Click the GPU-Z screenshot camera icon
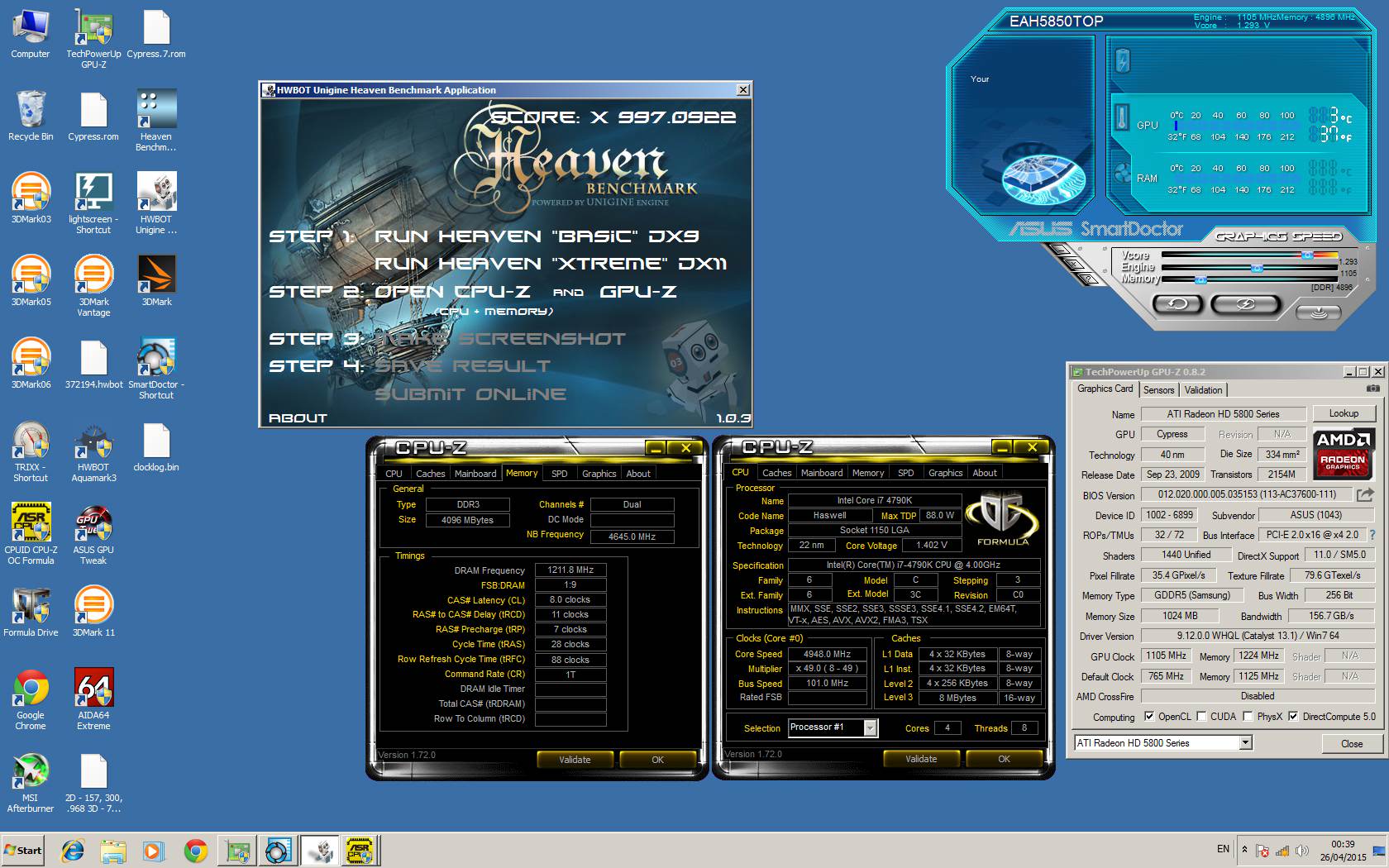This screenshot has width=1389, height=868. tap(1373, 389)
